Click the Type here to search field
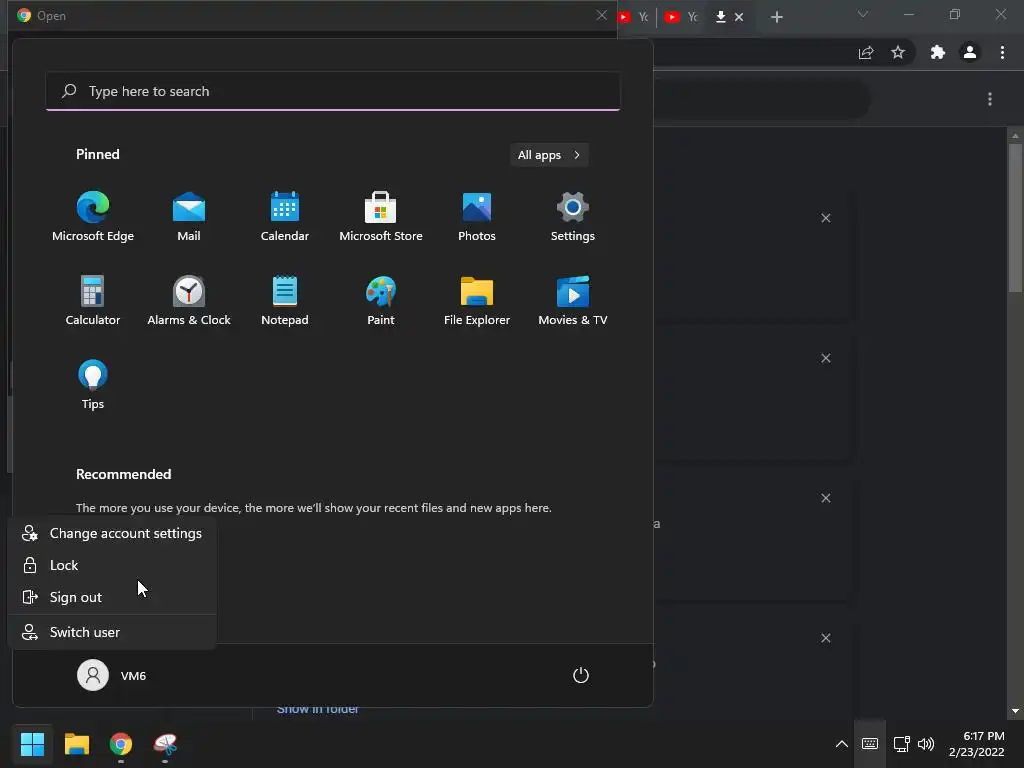 (x=333, y=91)
